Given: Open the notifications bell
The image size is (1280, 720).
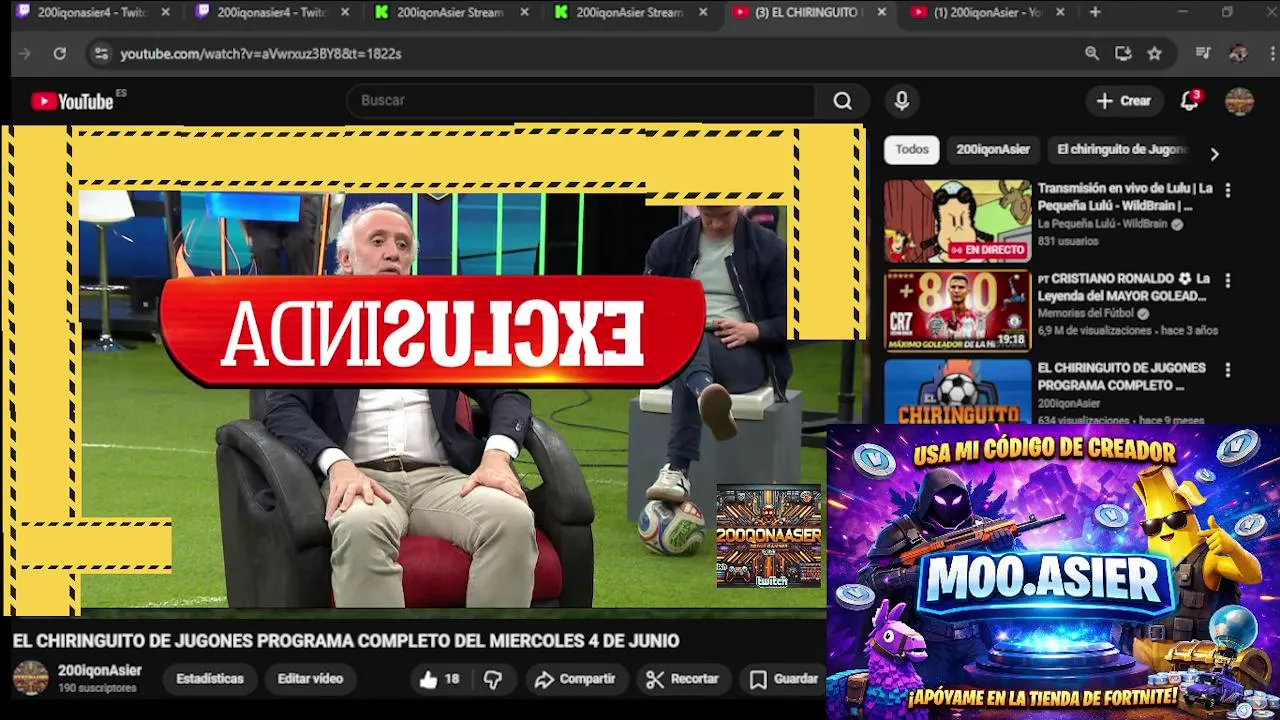Looking at the screenshot, I should coord(1189,101).
